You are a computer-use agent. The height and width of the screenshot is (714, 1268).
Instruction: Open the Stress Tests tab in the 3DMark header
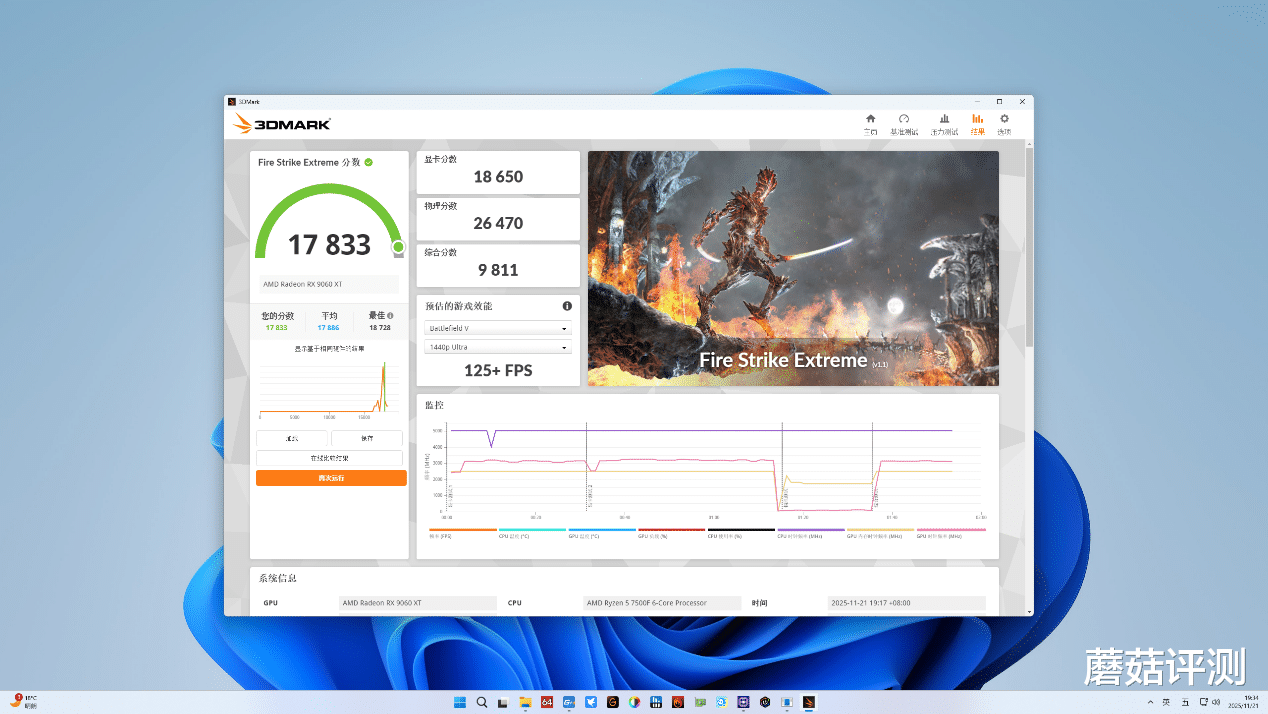(944, 124)
